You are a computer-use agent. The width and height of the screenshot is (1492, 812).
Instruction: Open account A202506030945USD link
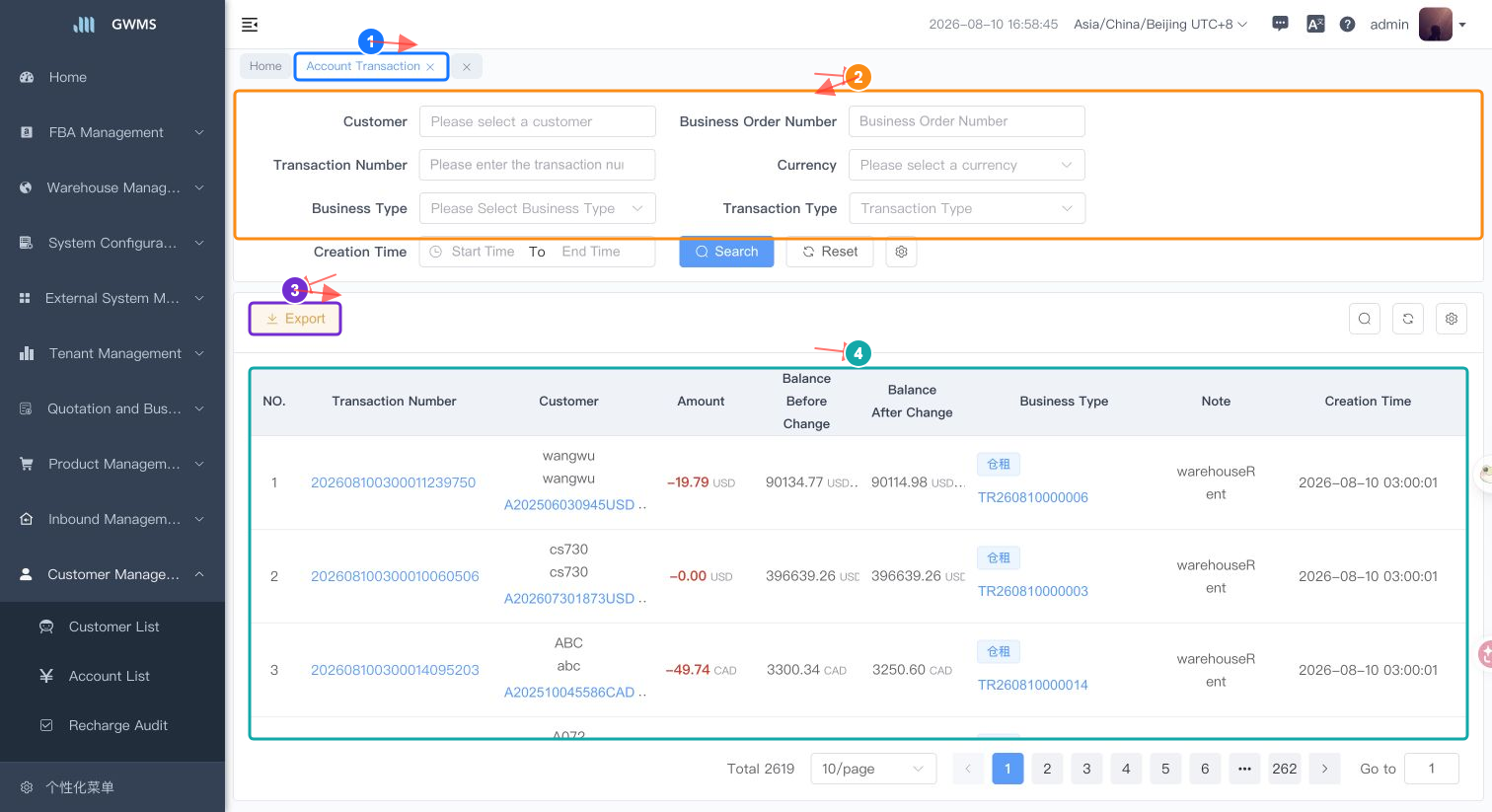tap(569, 505)
